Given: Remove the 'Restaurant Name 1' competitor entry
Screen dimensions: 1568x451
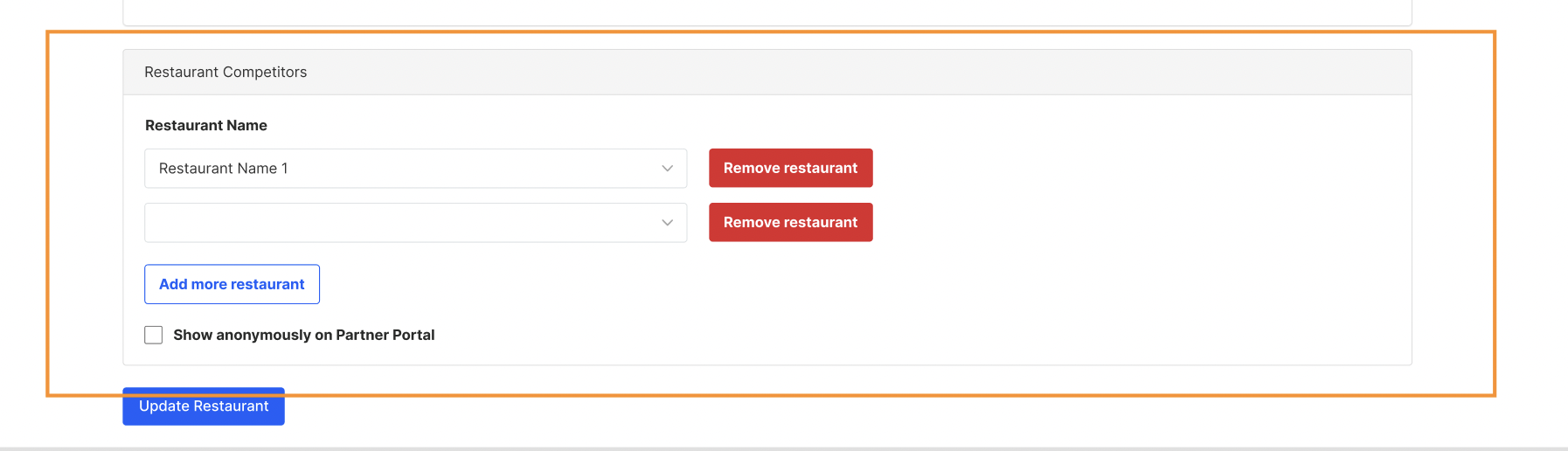Looking at the screenshot, I should click(790, 169).
